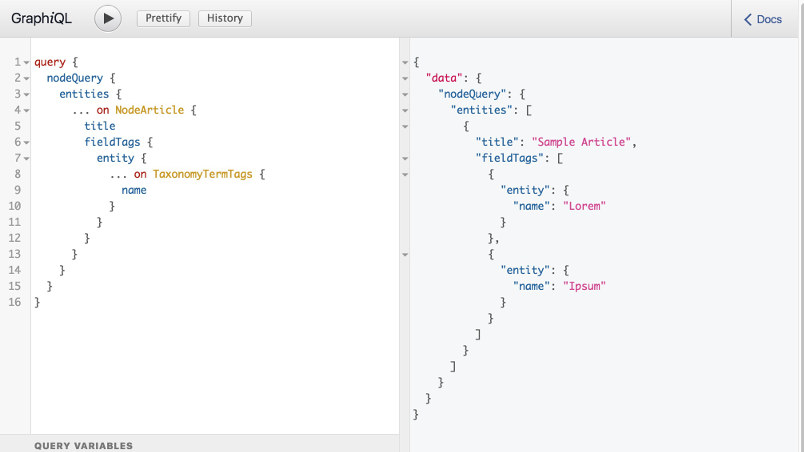This screenshot has width=804, height=452.
Task: Collapse fieldTags block at line 6
Action: [26, 142]
